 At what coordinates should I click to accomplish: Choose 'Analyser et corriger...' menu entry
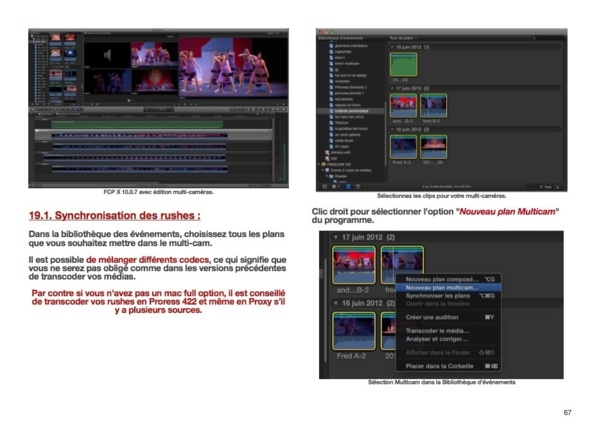click(448, 339)
